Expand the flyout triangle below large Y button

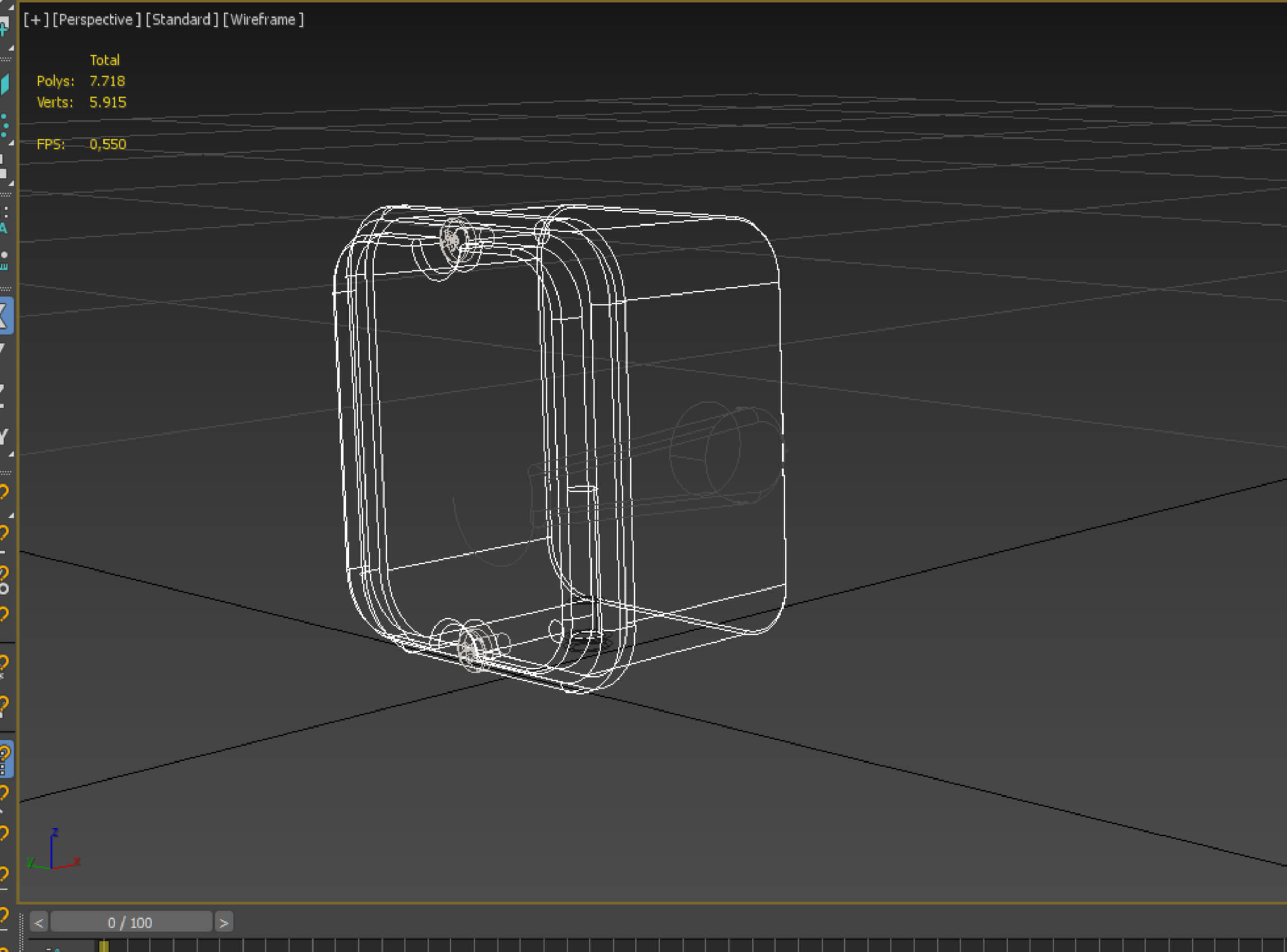pyautogui.click(x=11, y=455)
